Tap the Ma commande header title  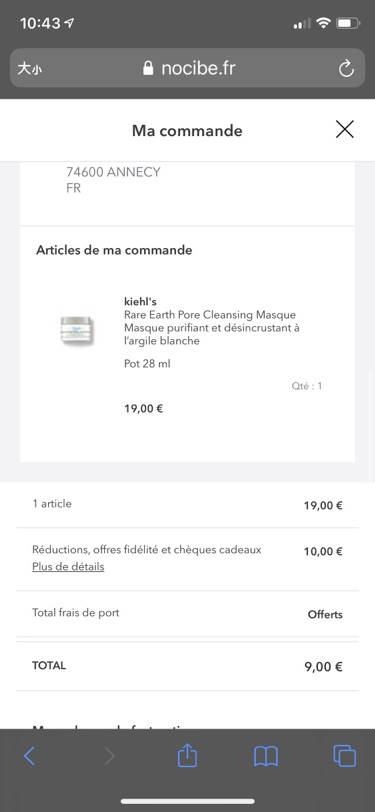(187, 130)
